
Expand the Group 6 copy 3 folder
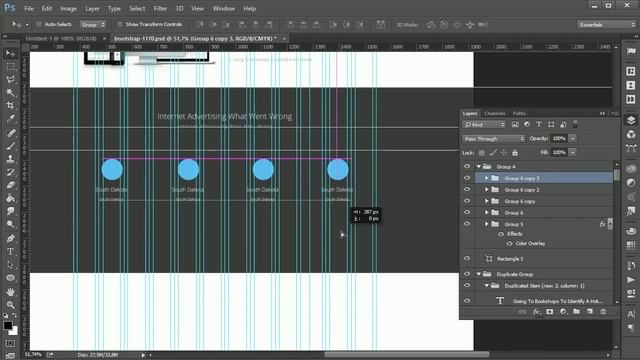pyautogui.click(x=487, y=178)
